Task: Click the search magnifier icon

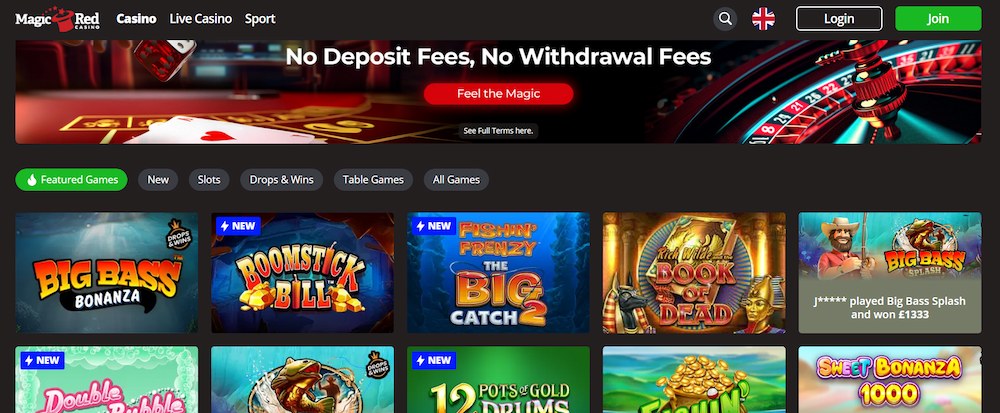Action: pyautogui.click(x=725, y=18)
